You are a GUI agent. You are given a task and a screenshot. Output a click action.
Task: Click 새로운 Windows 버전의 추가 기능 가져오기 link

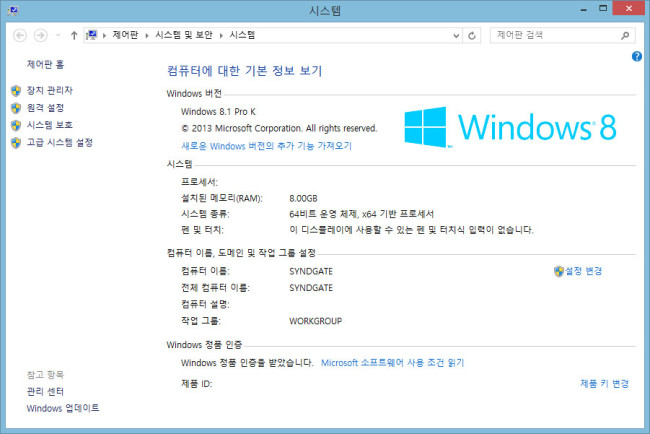tap(266, 146)
